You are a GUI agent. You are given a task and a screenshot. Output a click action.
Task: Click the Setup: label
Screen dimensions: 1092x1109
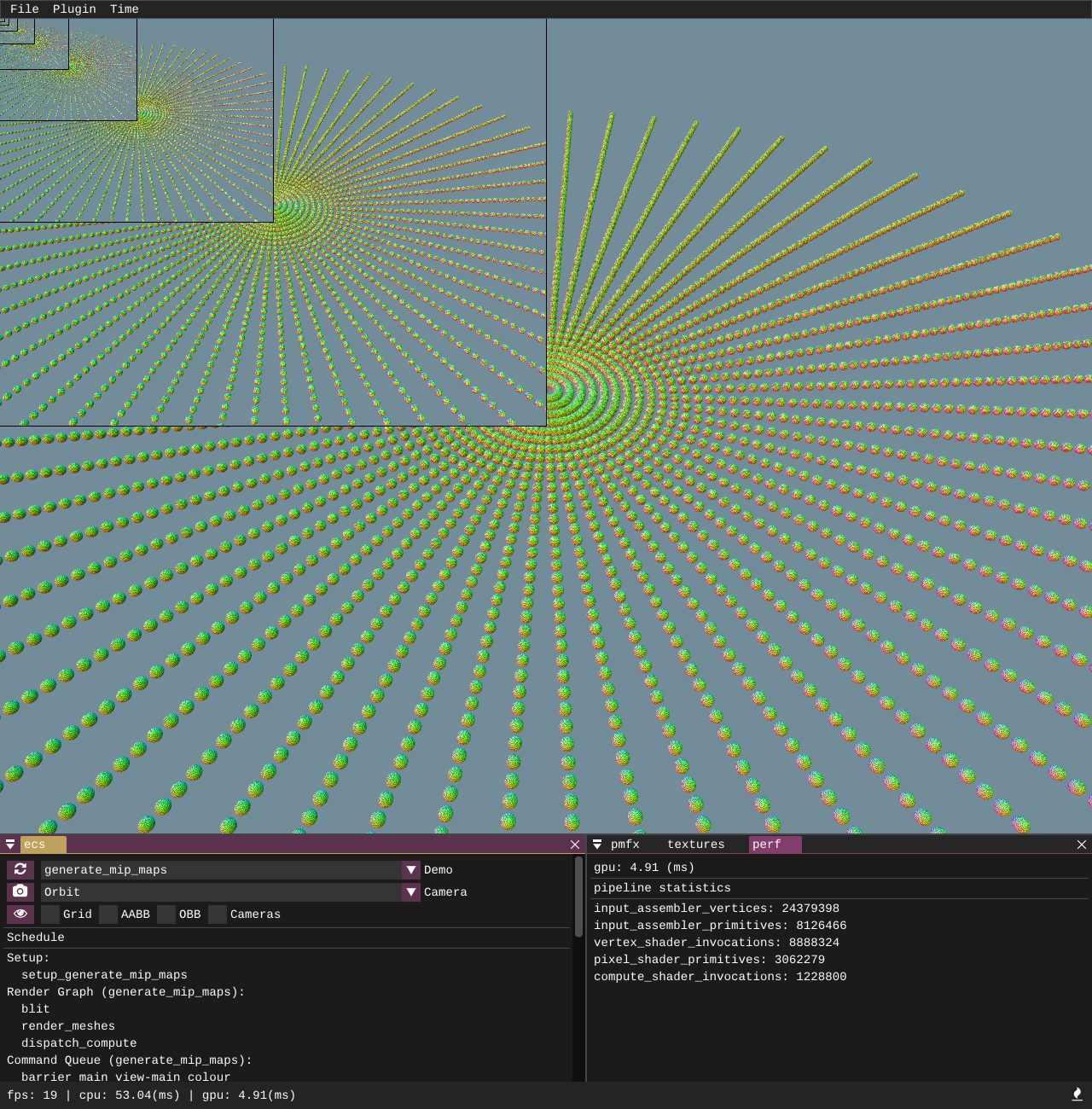point(28,958)
